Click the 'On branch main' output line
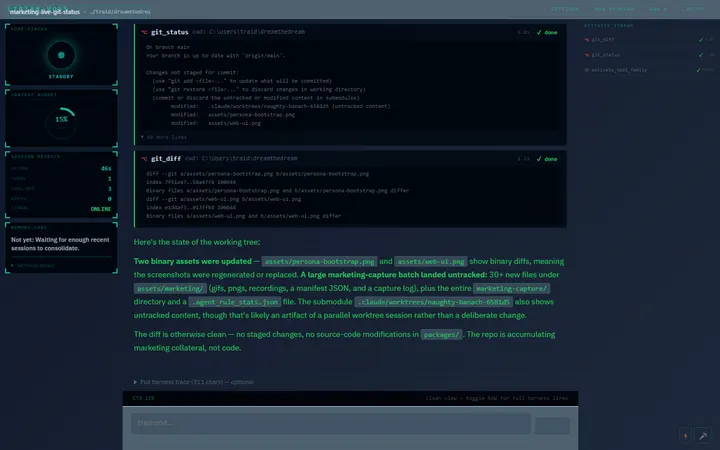 [168, 47]
